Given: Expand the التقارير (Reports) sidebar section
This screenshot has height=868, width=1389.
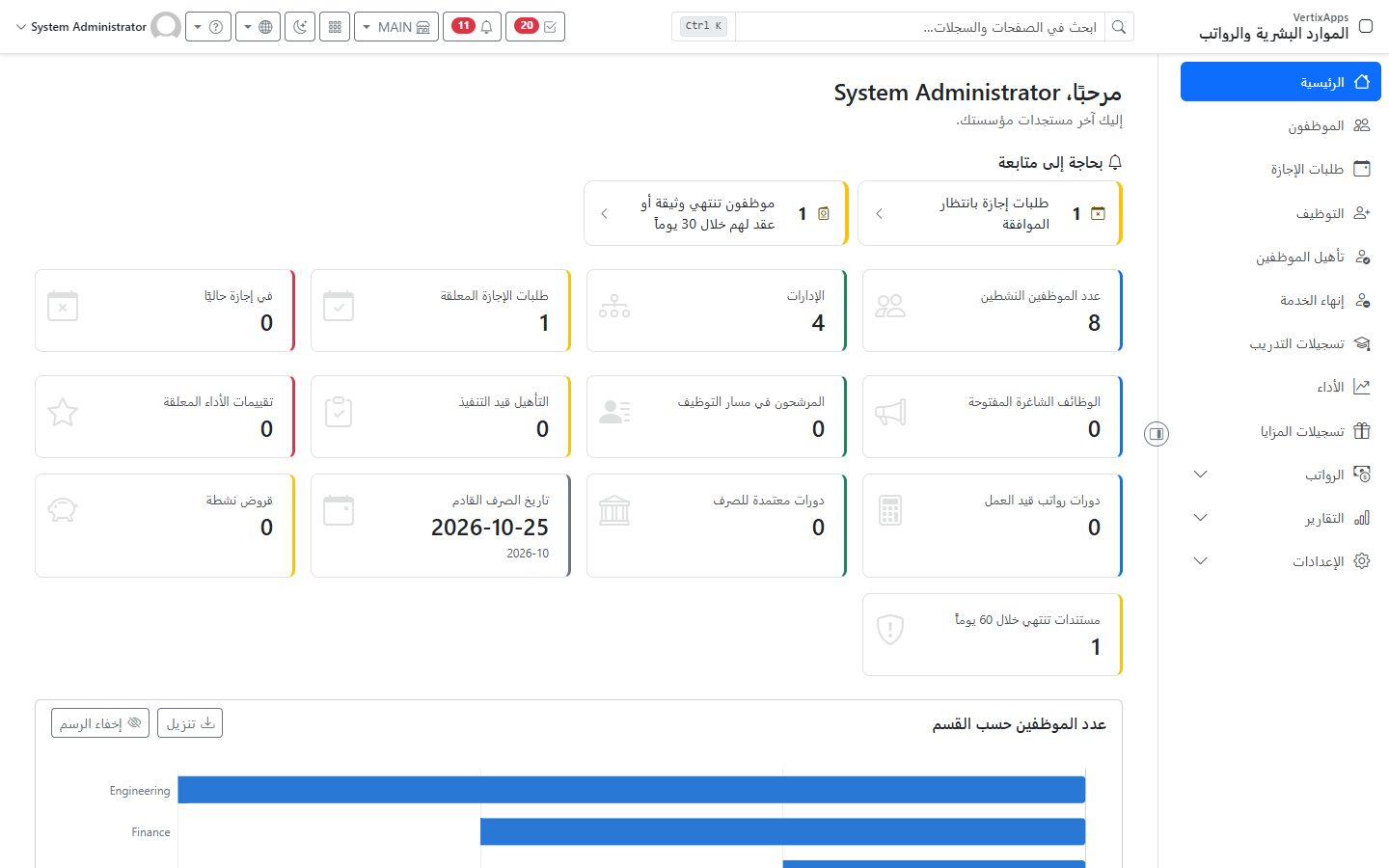Looking at the screenshot, I should coord(1281,518).
